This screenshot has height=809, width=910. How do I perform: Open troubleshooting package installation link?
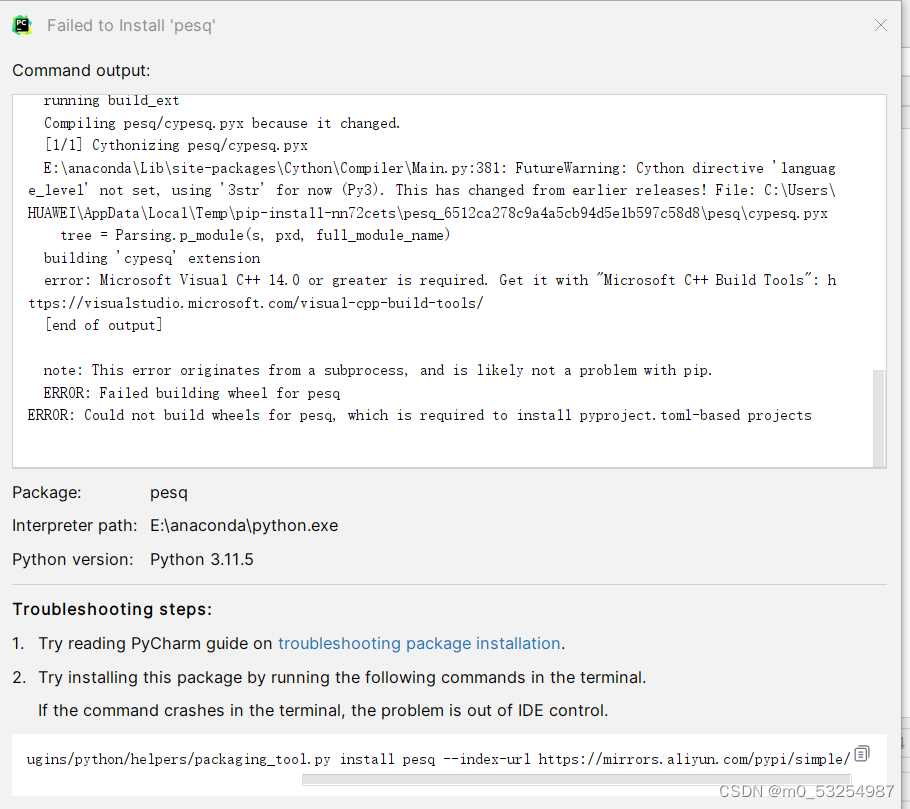pyautogui.click(x=419, y=643)
